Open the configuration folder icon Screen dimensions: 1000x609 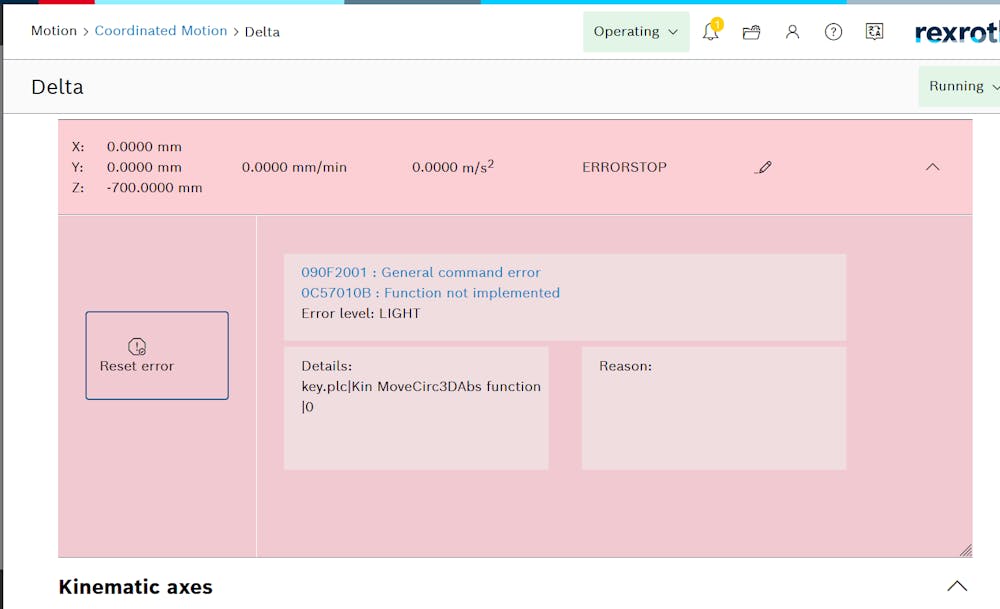click(752, 32)
